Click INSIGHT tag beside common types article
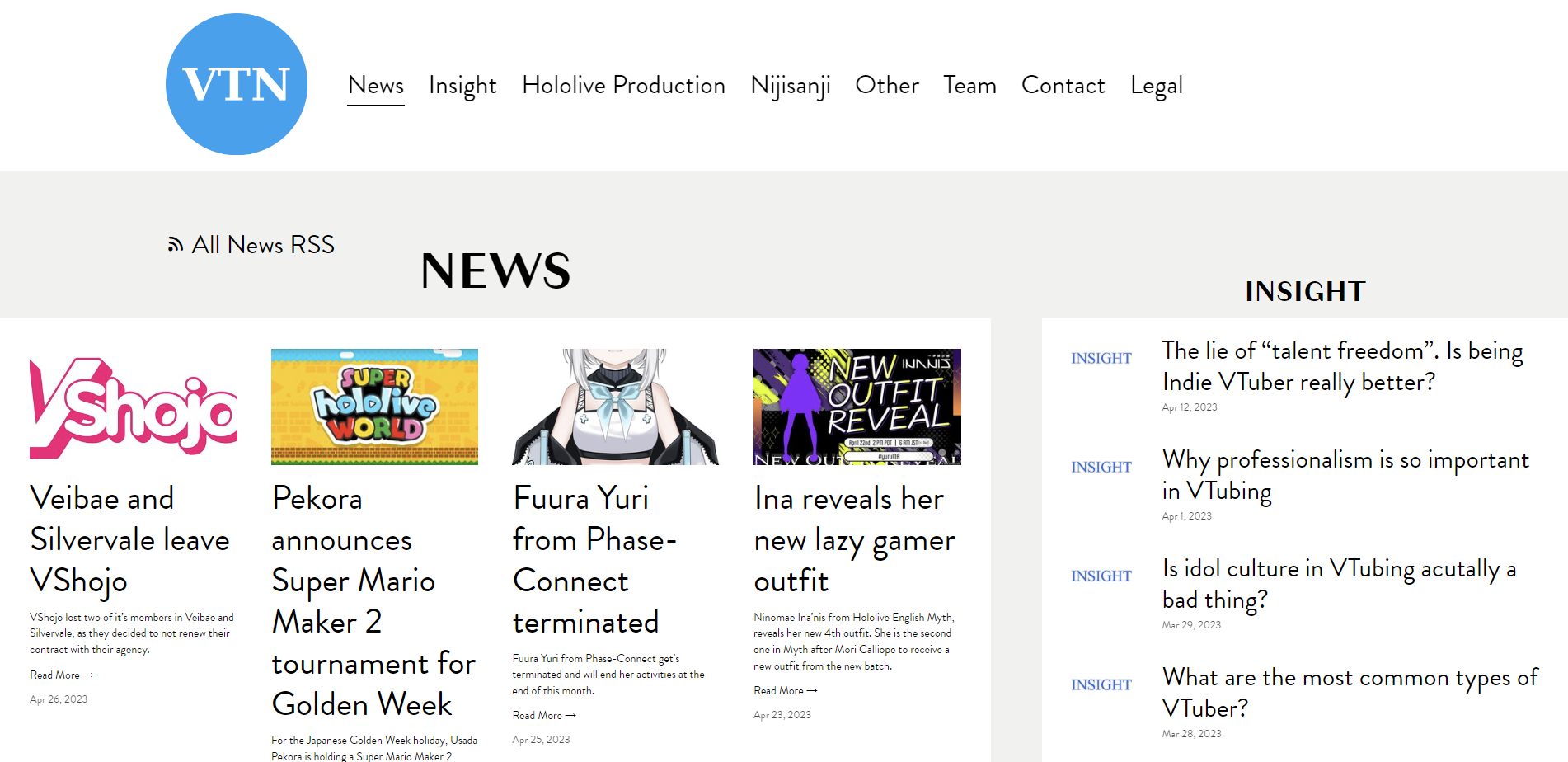The height and width of the screenshot is (762, 1568). 1101,684
